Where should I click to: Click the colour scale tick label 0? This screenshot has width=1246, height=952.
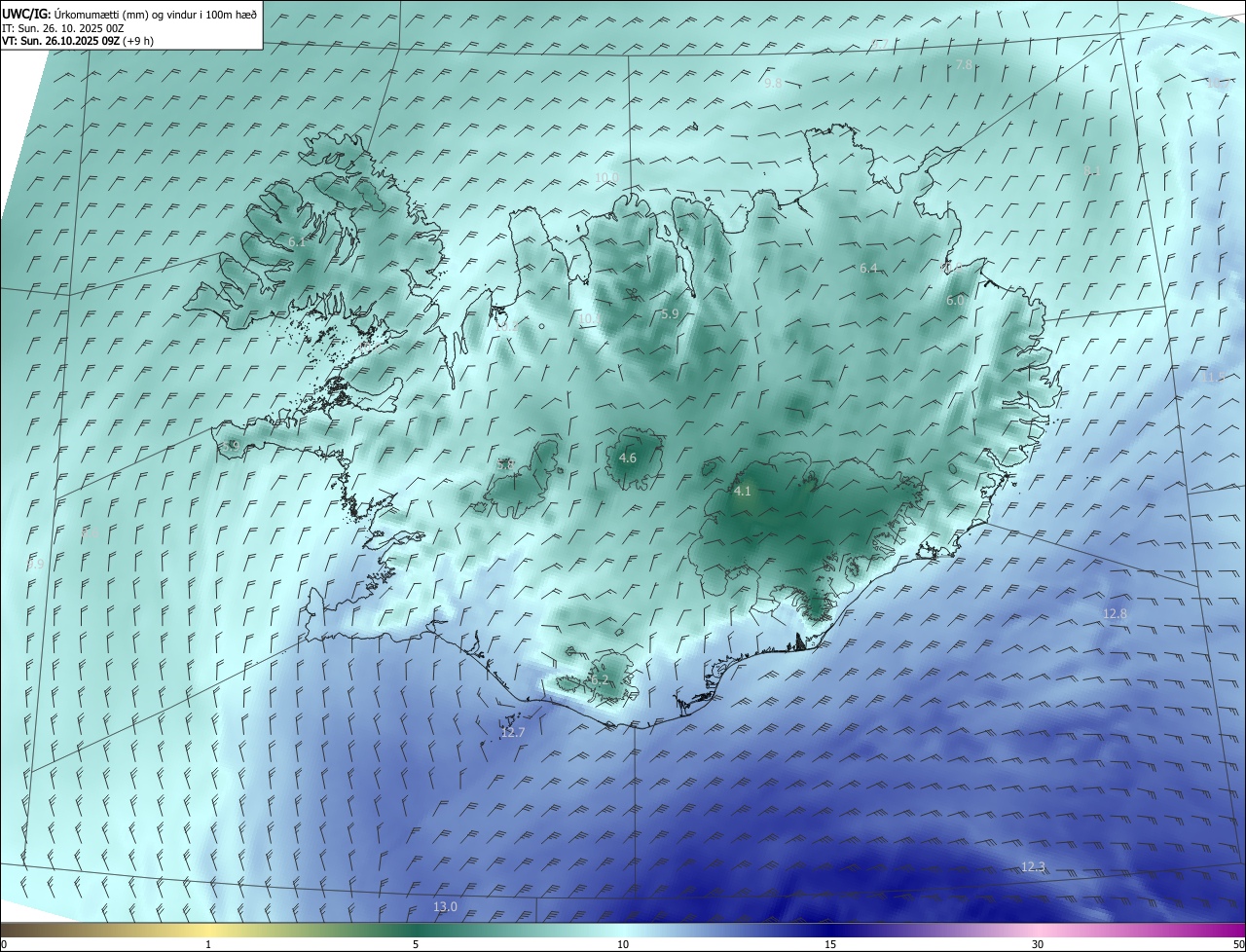pos(4,944)
